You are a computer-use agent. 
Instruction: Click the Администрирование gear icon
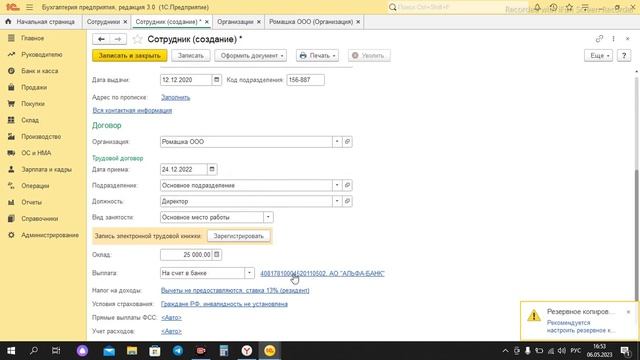pos(11,235)
